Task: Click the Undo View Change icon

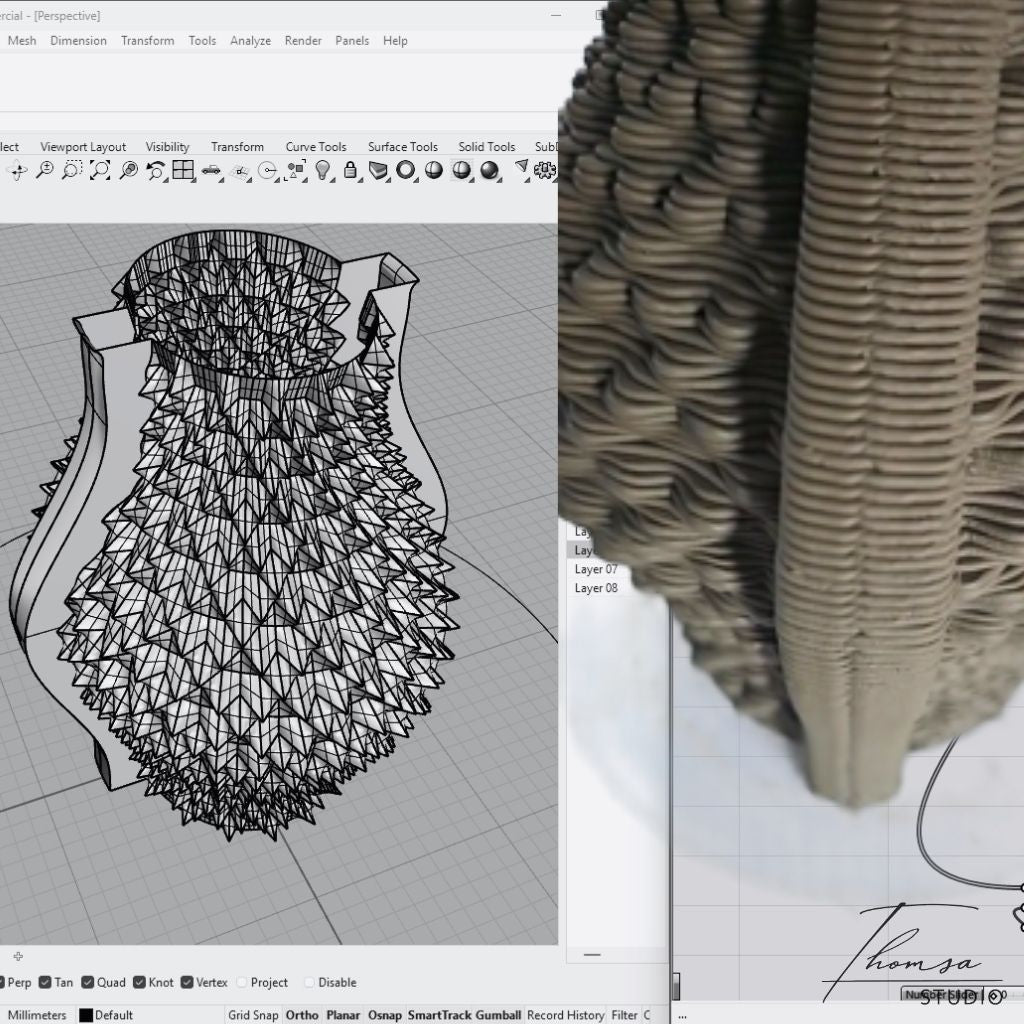Action: pos(156,171)
